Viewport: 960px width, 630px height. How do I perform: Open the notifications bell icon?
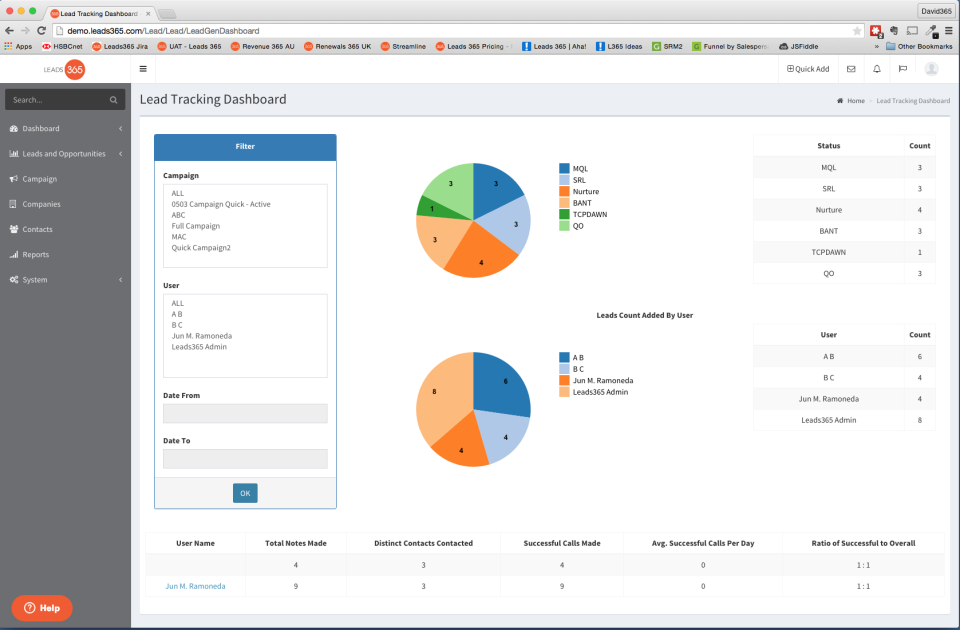tap(877, 69)
